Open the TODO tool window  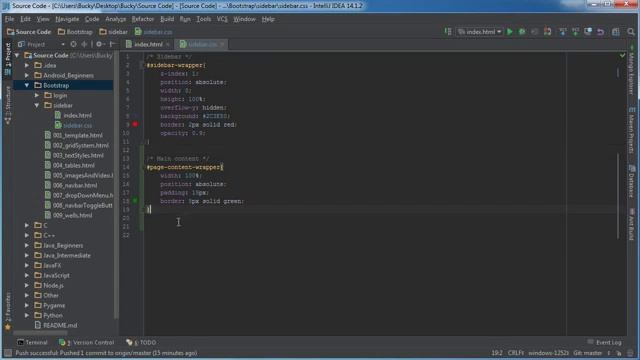click(141, 342)
